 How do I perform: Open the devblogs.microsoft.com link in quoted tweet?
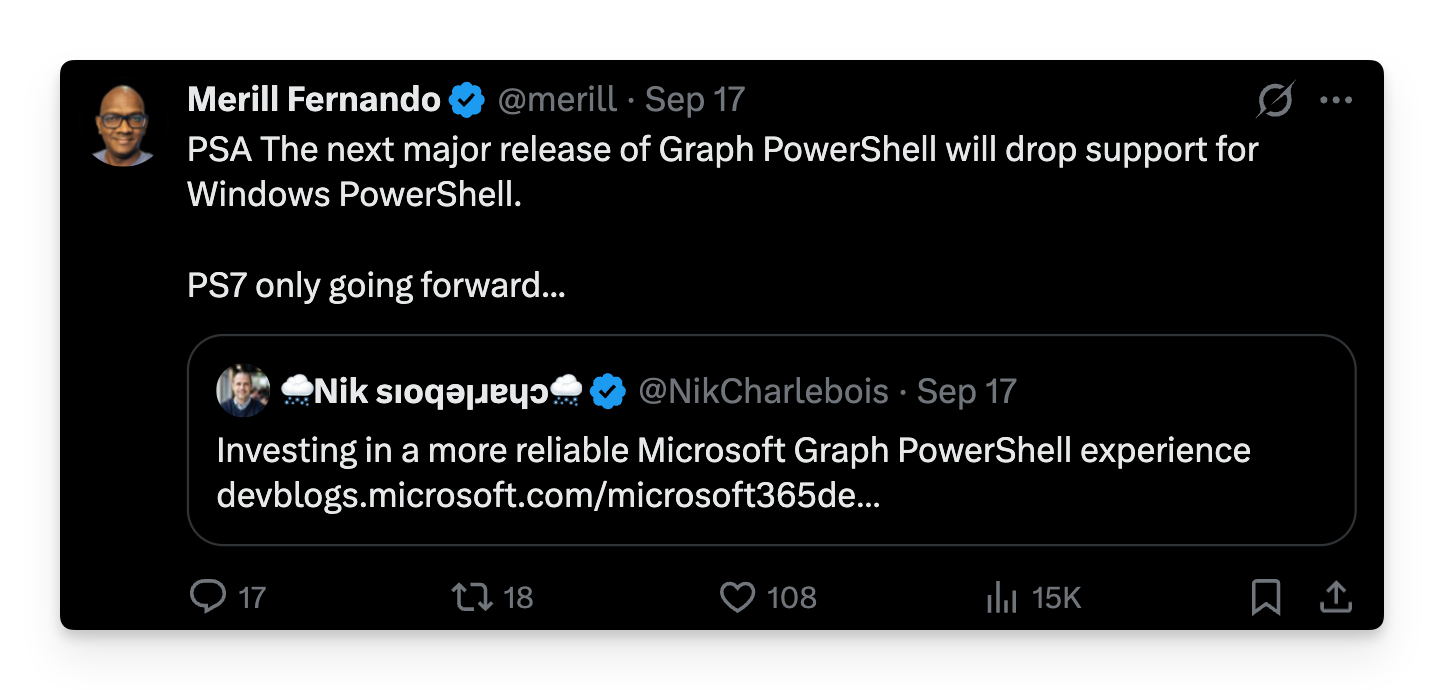coord(548,496)
